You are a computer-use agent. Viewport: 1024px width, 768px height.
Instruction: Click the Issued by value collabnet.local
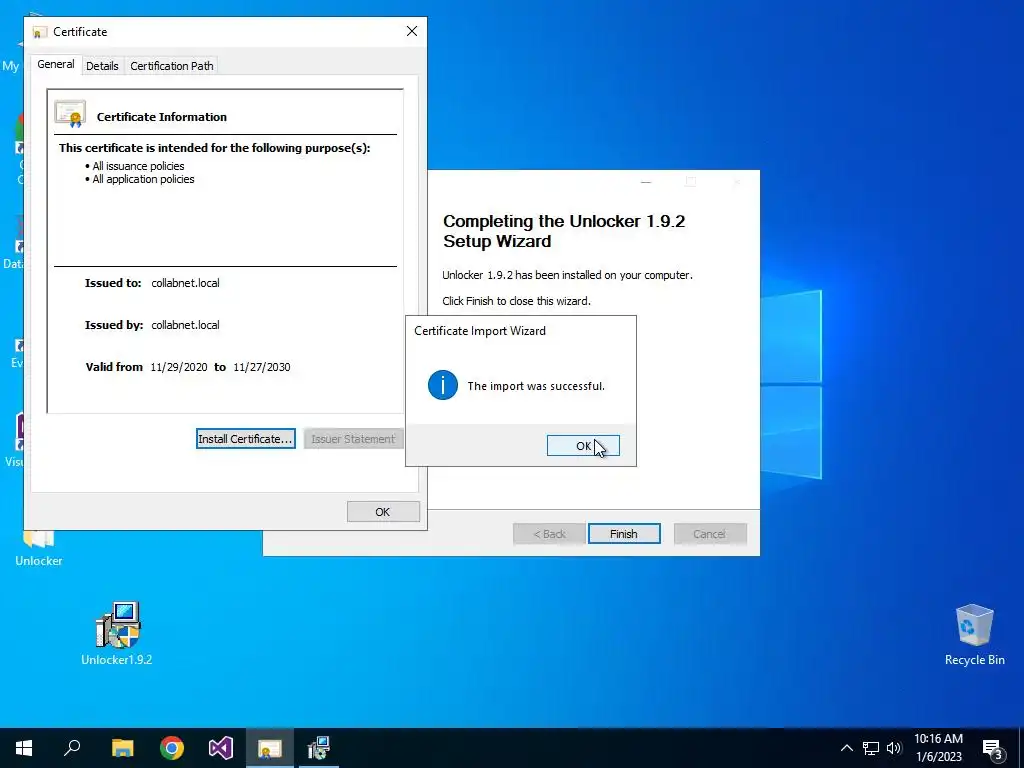[x=185, y=325]
